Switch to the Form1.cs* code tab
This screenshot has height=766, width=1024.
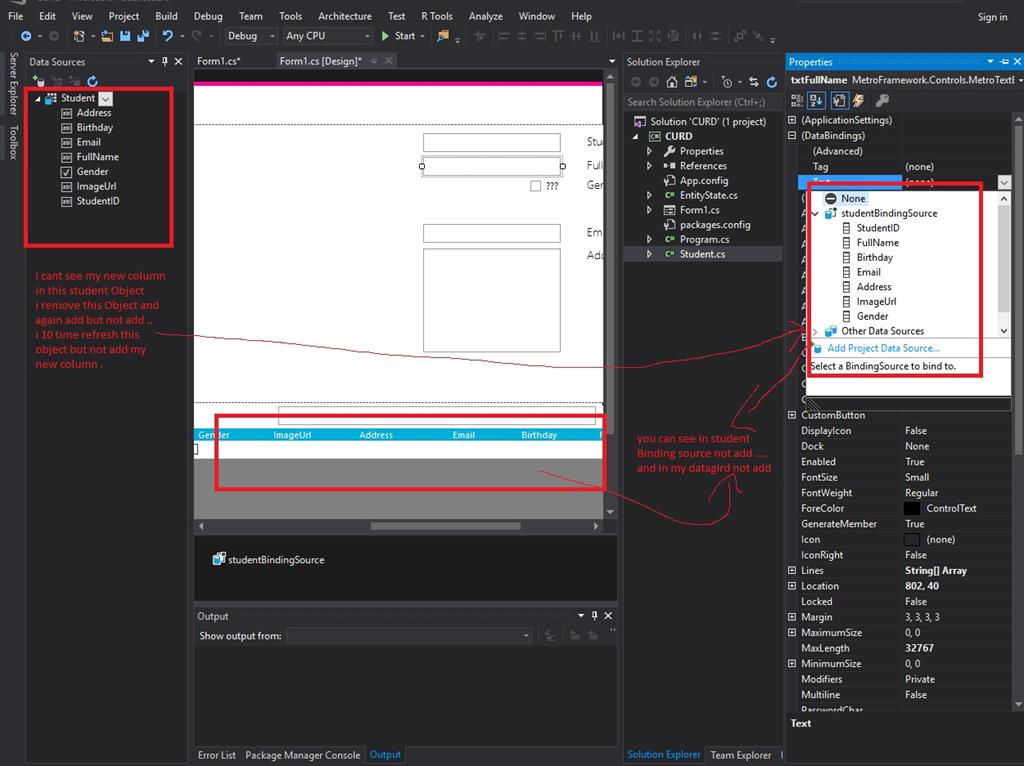point(219,61)
